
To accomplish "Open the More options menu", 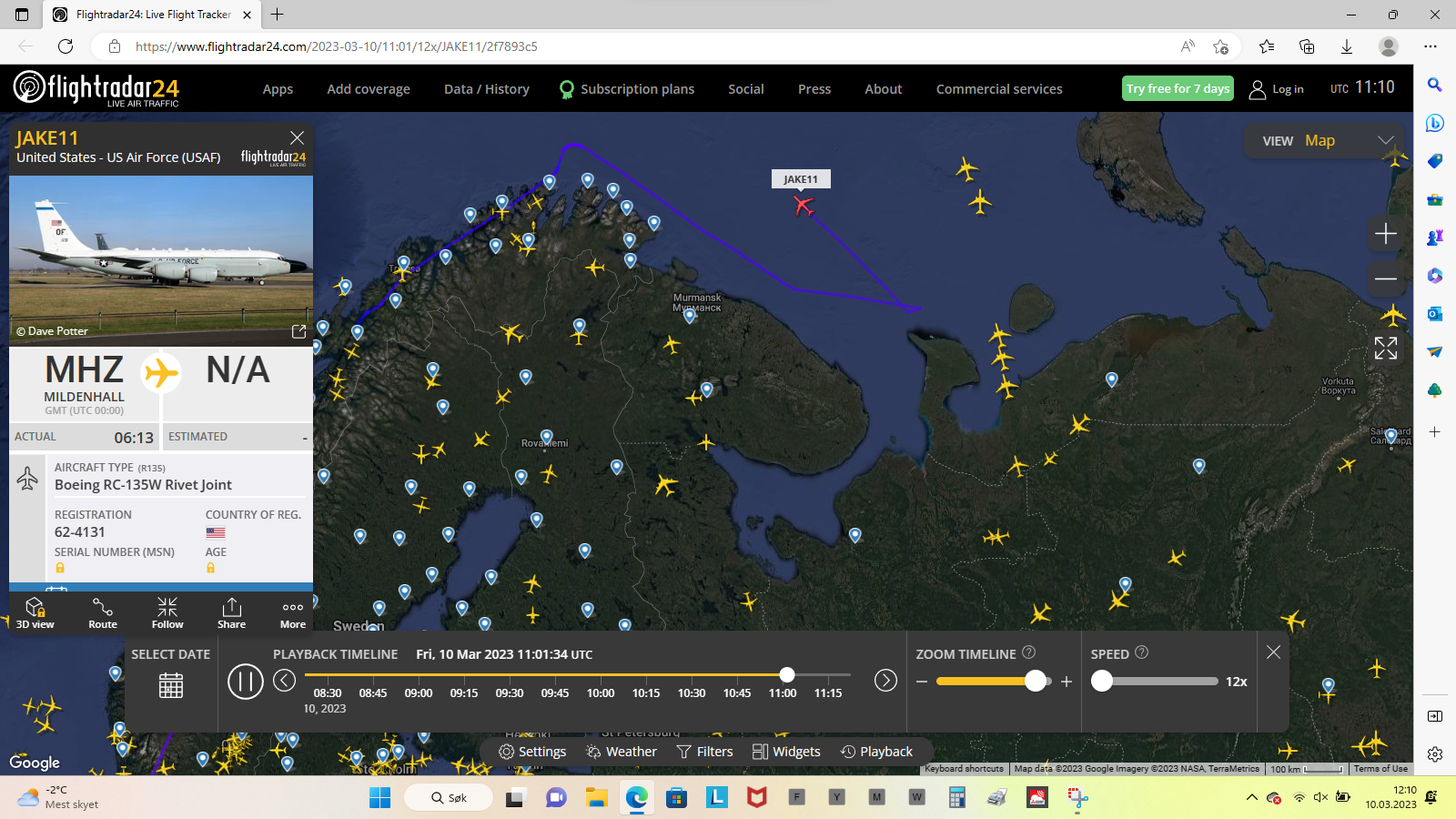I will 293,612.
